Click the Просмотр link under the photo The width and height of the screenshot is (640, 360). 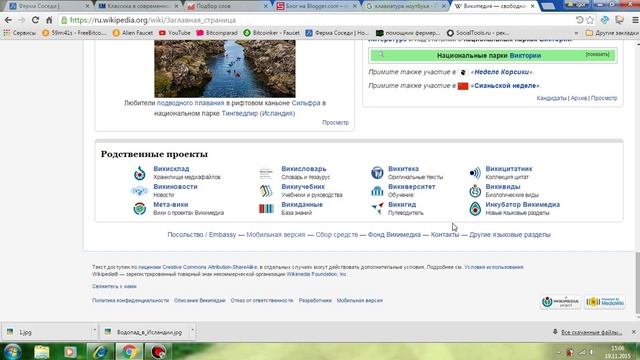click(335, 122)
